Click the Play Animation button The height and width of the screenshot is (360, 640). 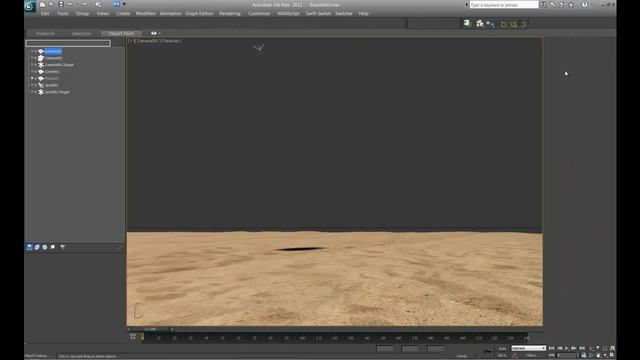click(567, 348)
